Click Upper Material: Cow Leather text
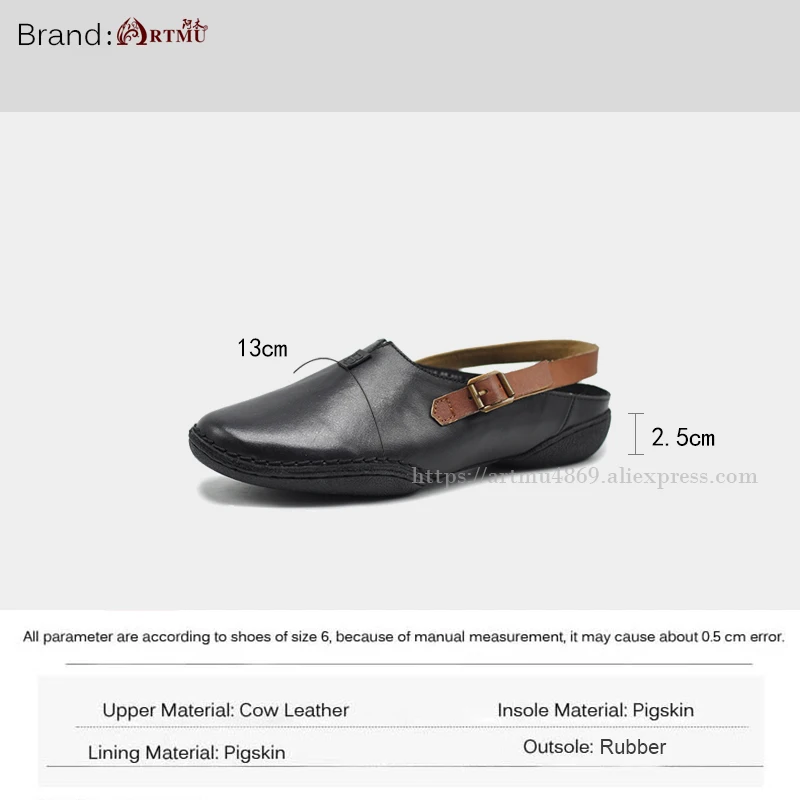Image resolution: width=800 pixels, height=800 pixels. tap(226, 710)
